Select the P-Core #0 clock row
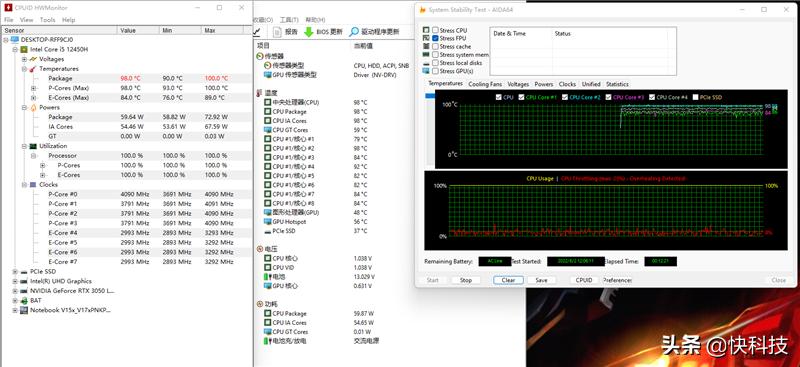This screenshot has width=800, height=367. tap(127, 194)
